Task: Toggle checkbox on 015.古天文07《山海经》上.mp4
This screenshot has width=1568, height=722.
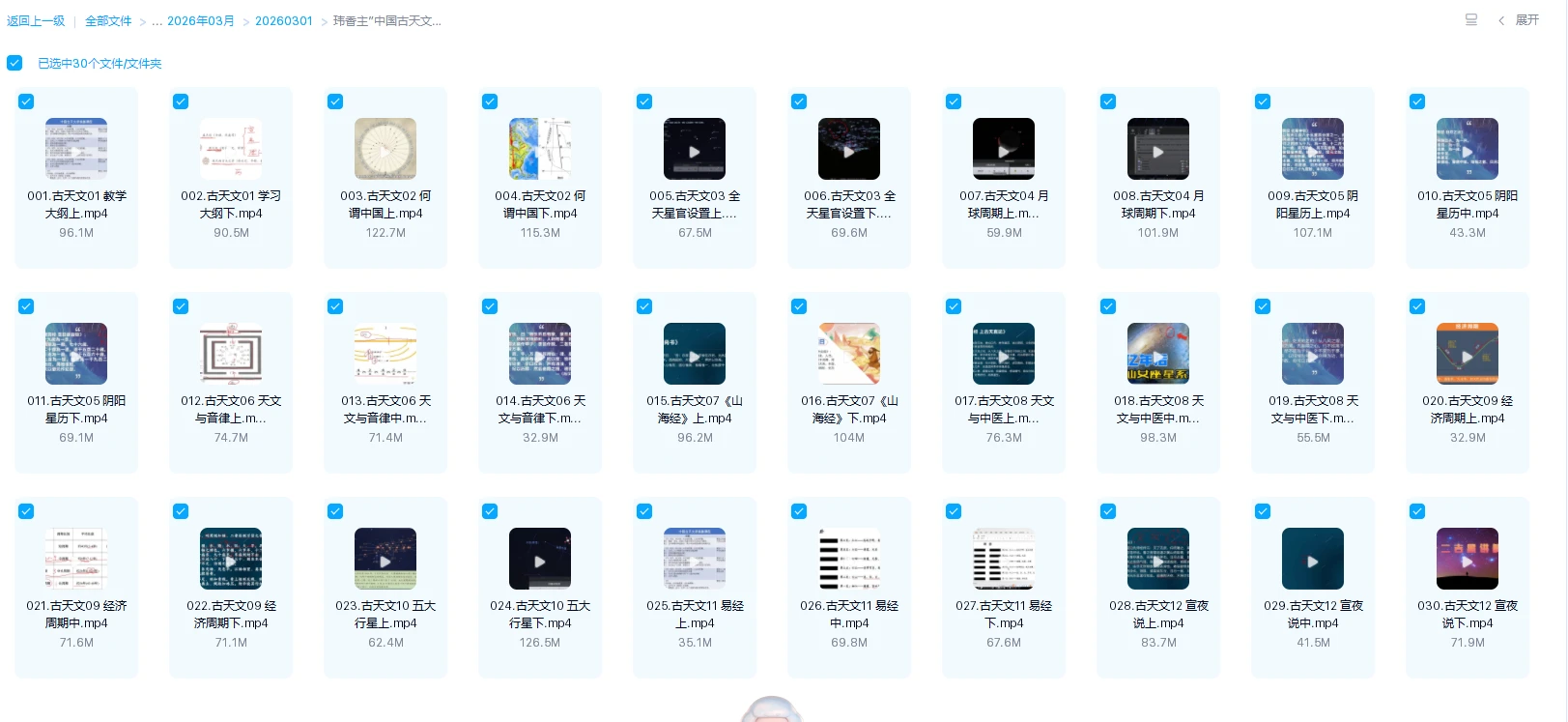Action: click(644, 306)
